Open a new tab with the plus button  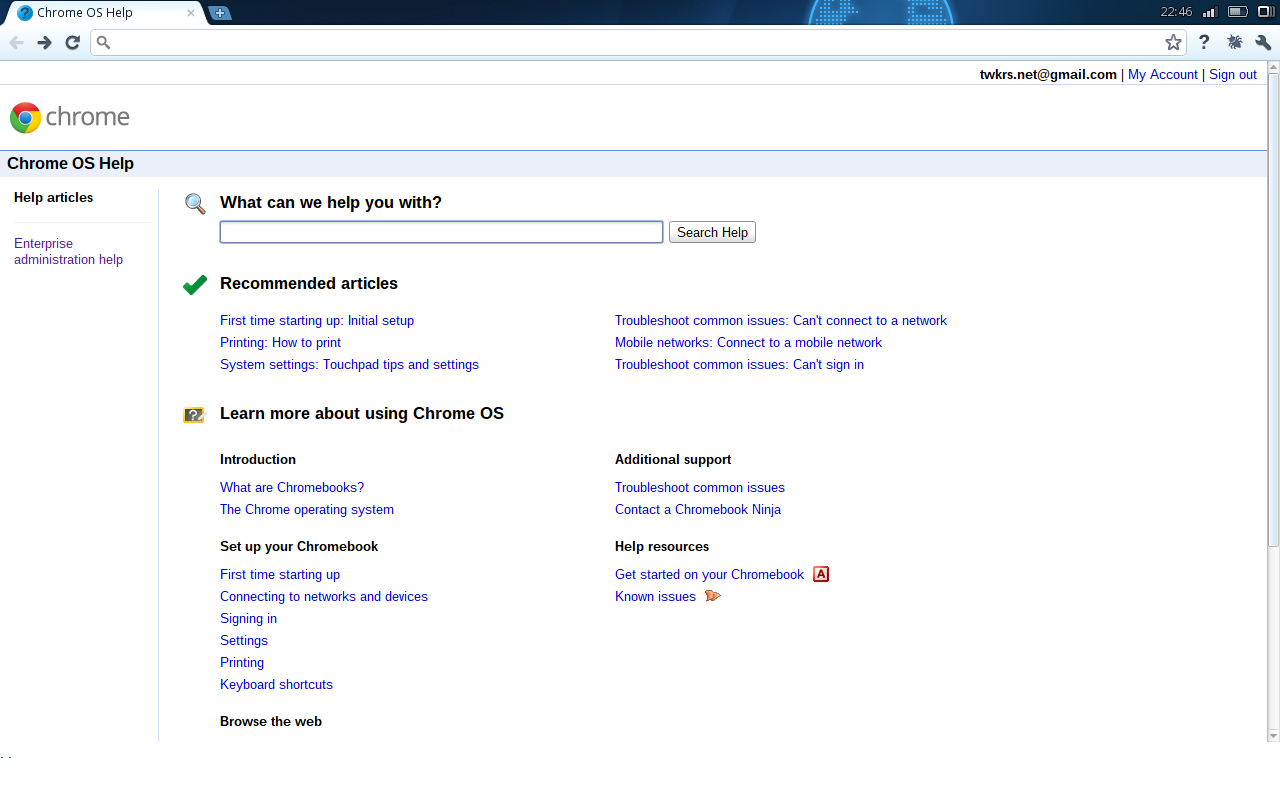pyautogui.click(x=219, y=13)
